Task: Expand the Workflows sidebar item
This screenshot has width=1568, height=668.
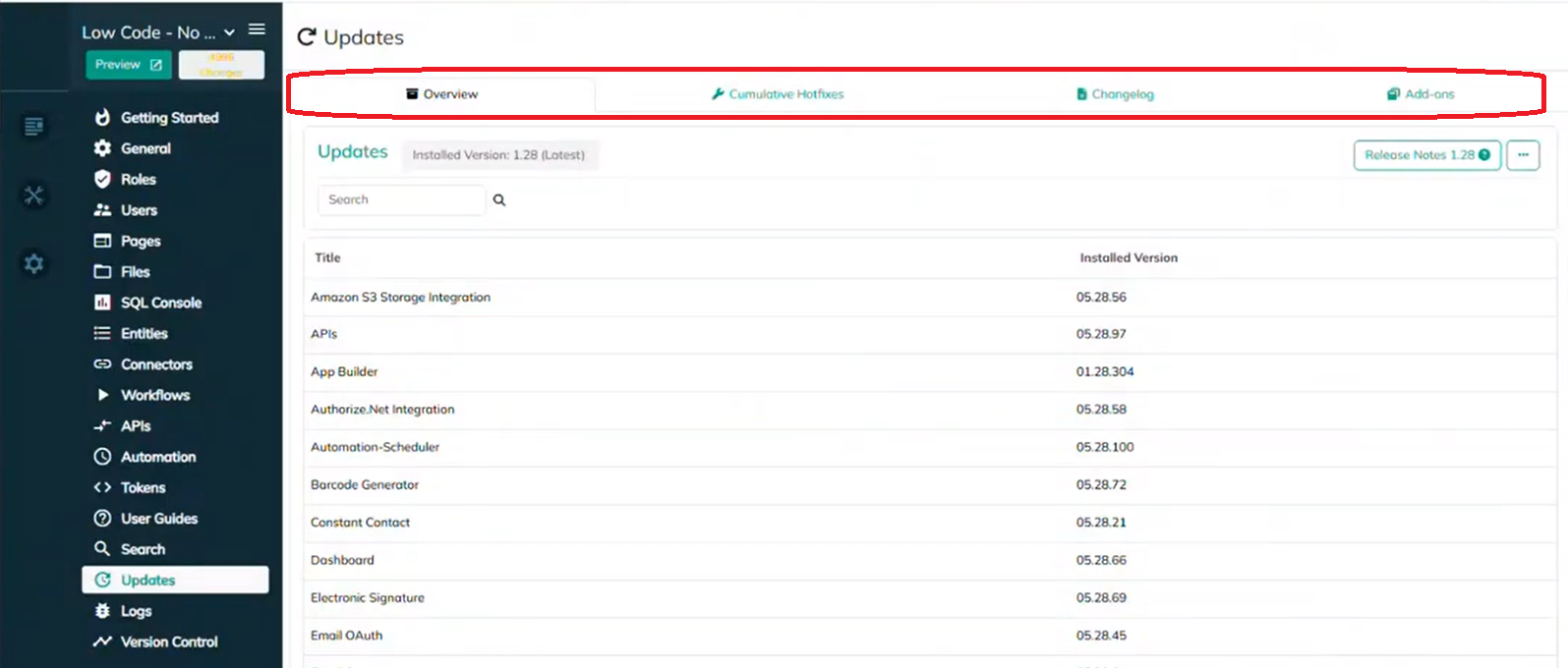Action: coord(154,395)
